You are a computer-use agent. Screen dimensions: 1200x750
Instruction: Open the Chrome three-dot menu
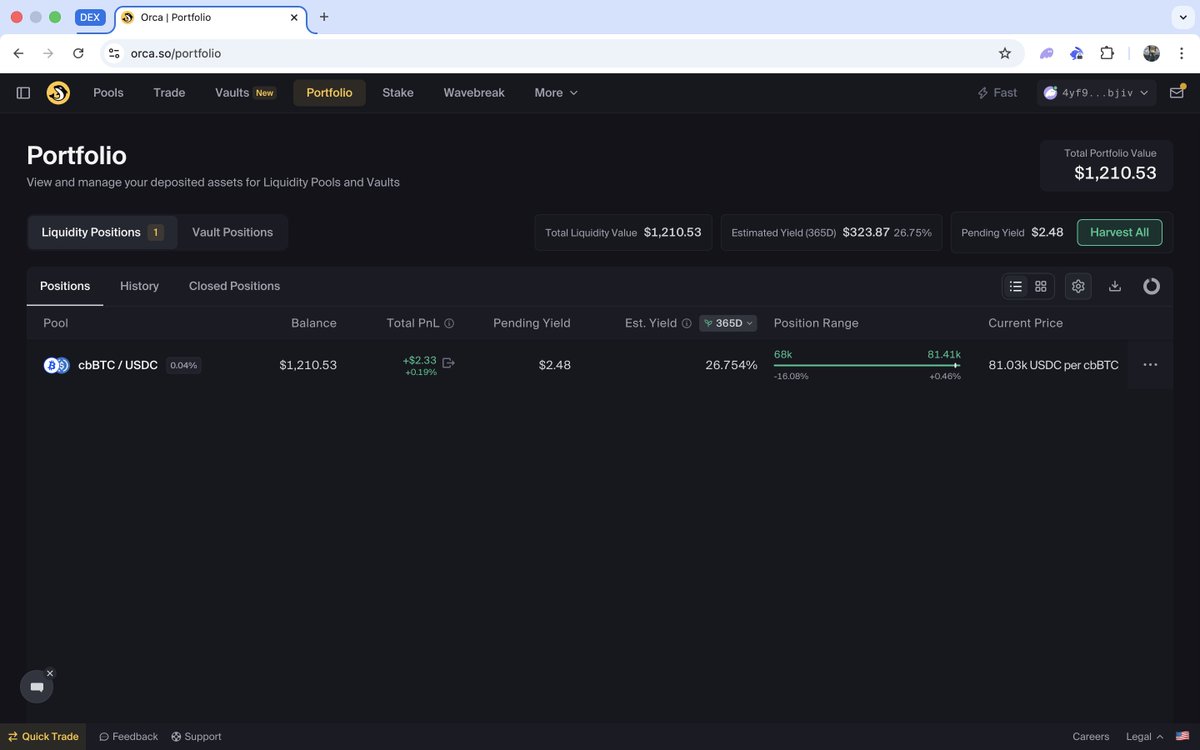1181,53
